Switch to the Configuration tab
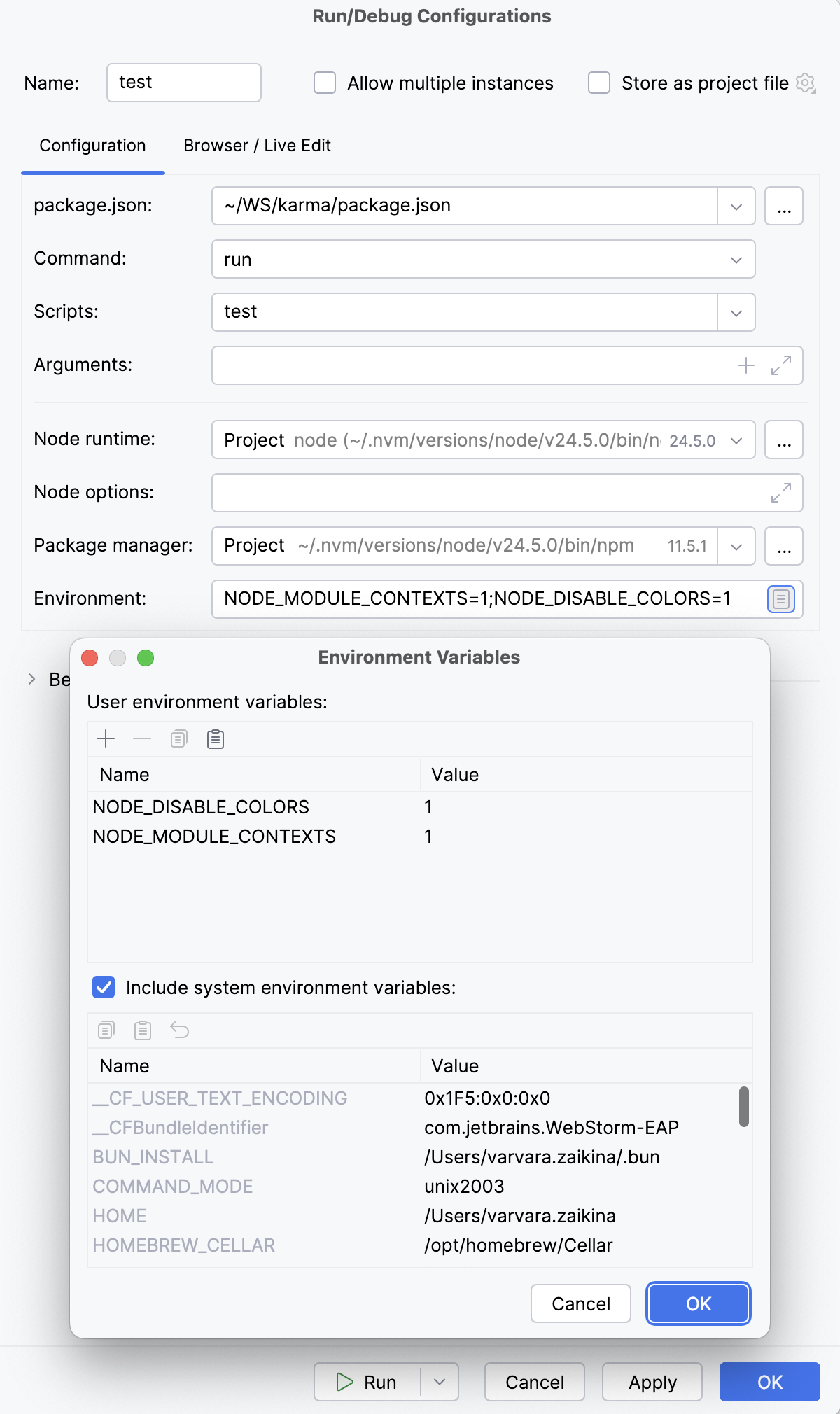Image resolution: width=840 pixels, height=1414 pixels. 92,145
